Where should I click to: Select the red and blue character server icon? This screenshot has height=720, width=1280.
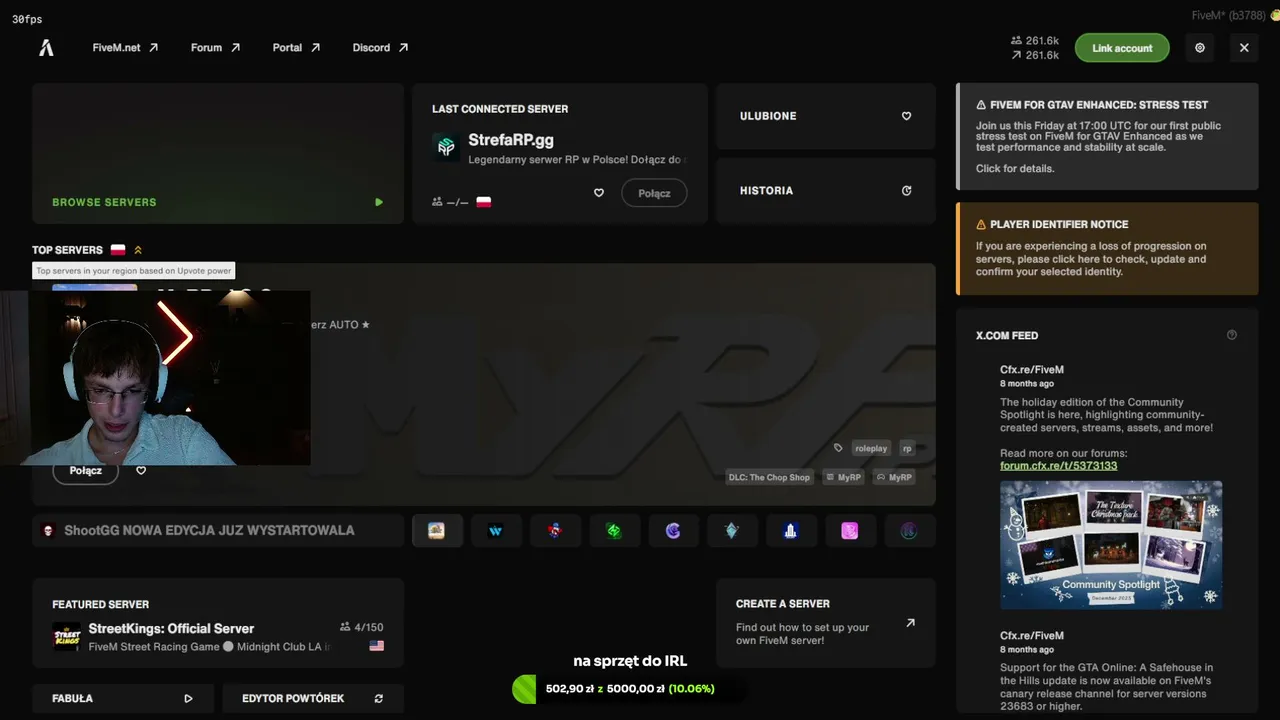[555, 531]
